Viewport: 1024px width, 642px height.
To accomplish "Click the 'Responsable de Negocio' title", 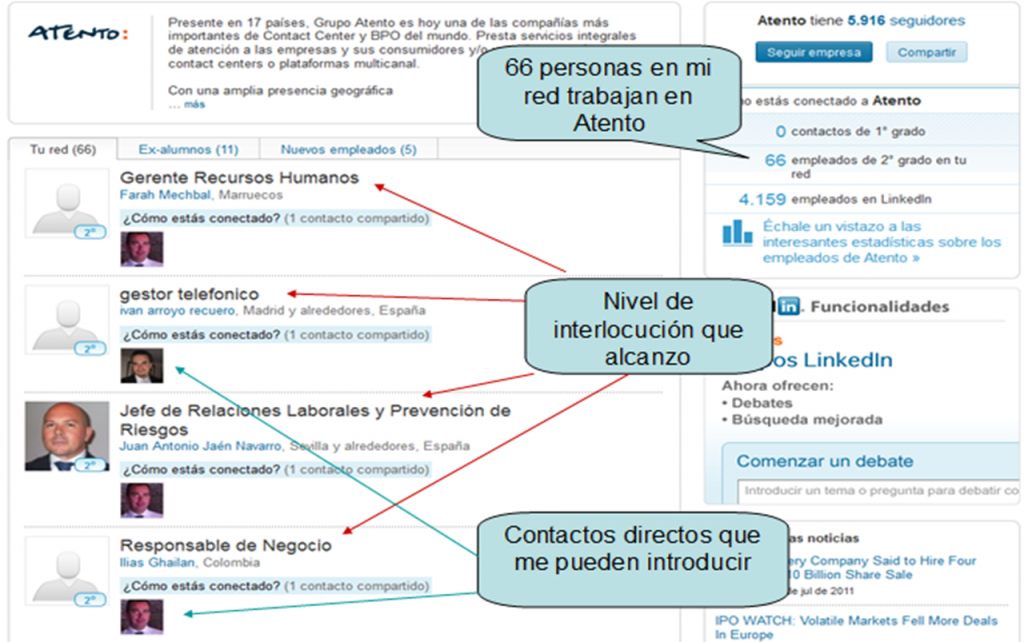I will tap(226, 545).
